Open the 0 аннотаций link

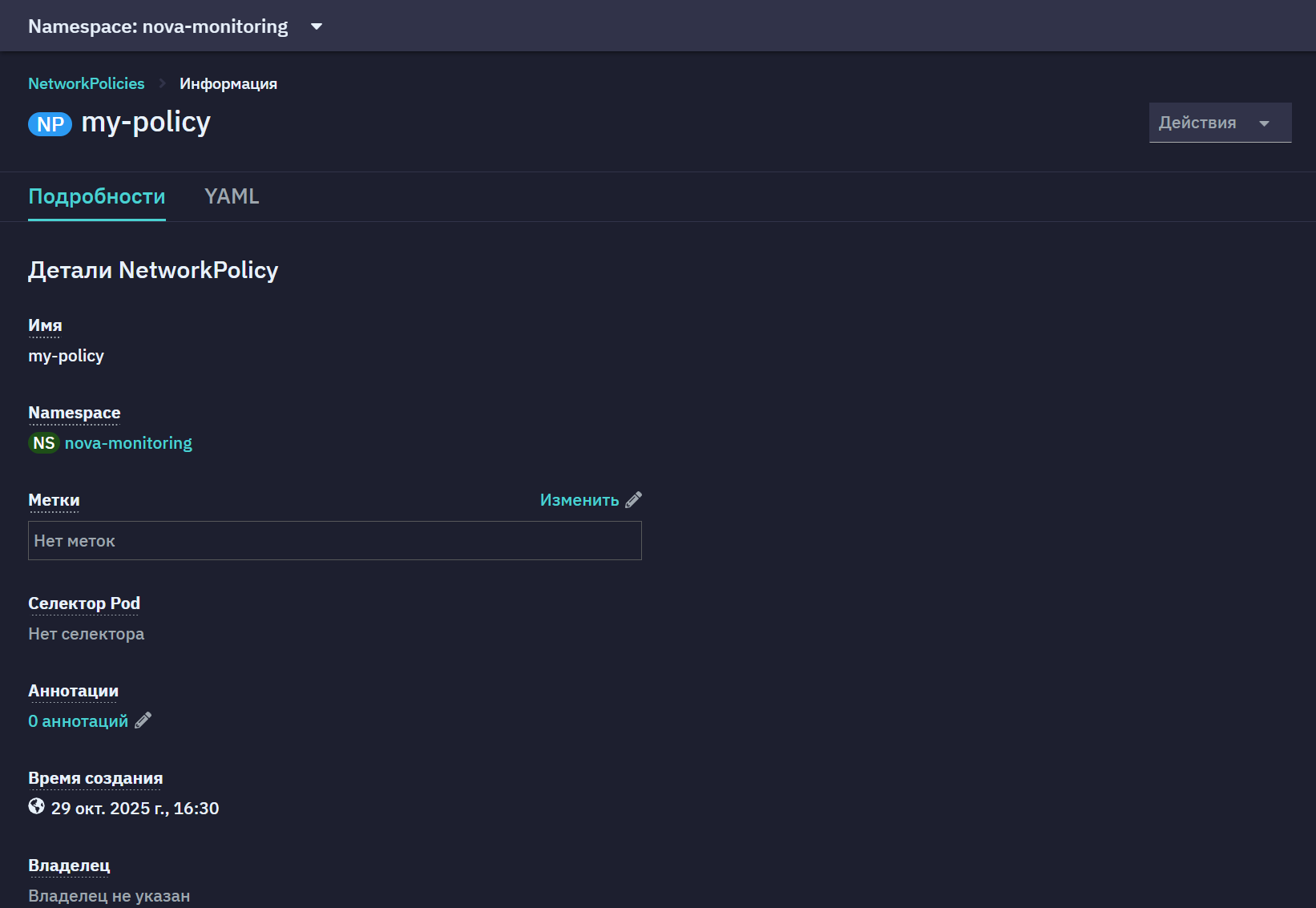[78, 721]
